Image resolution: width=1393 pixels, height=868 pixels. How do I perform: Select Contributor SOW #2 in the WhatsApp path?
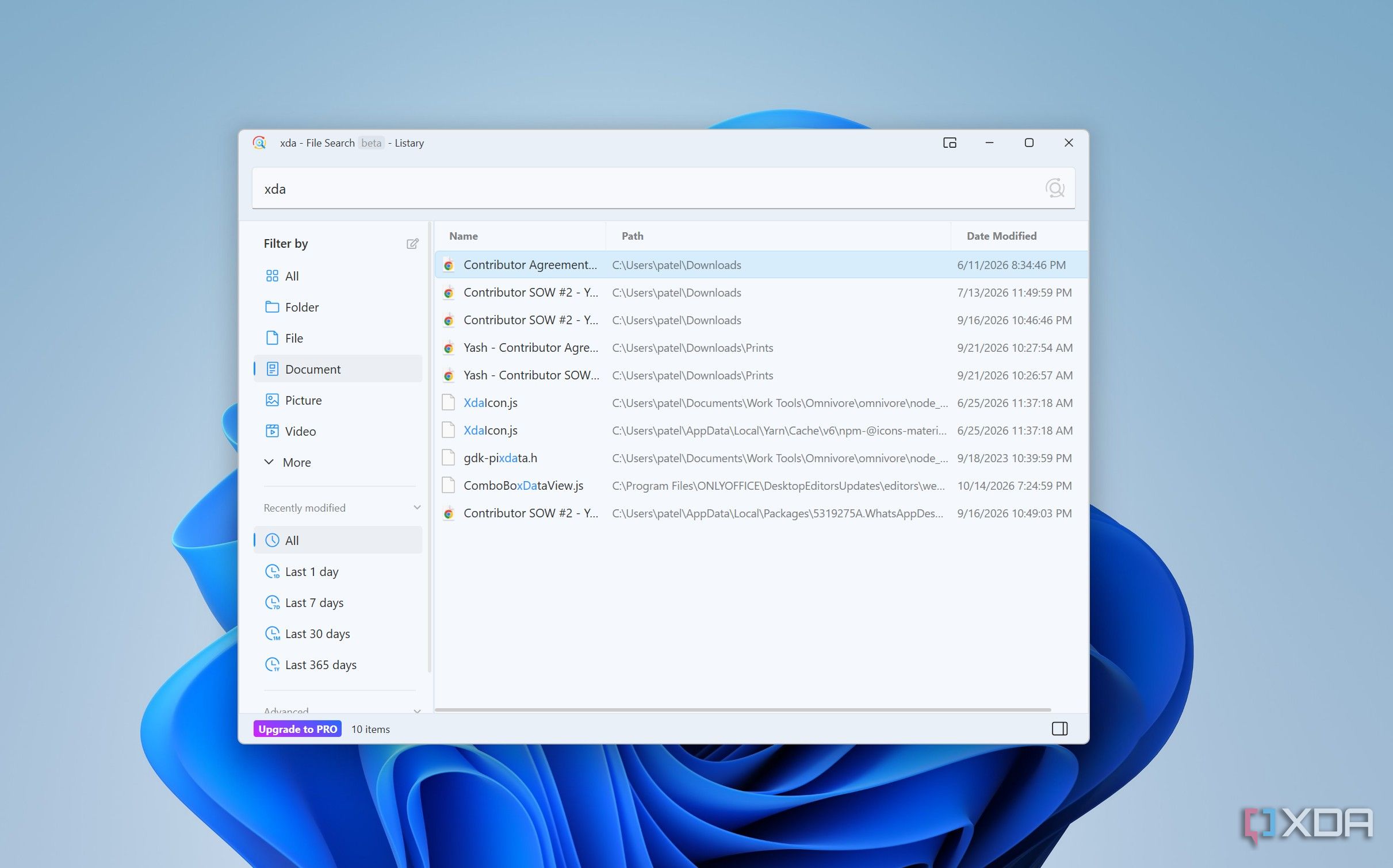761,513
